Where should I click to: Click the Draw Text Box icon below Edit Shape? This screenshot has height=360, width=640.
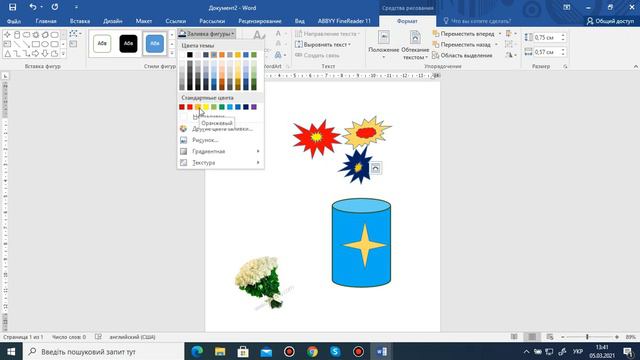(73, 44)
